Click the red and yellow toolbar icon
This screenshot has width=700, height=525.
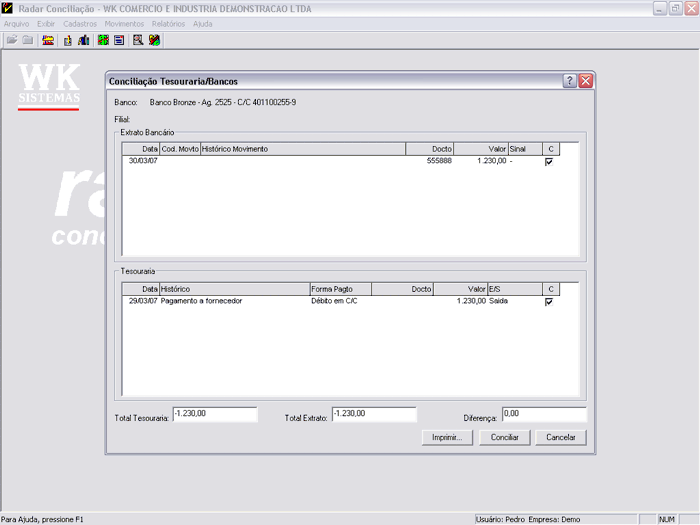pos(48,40)
